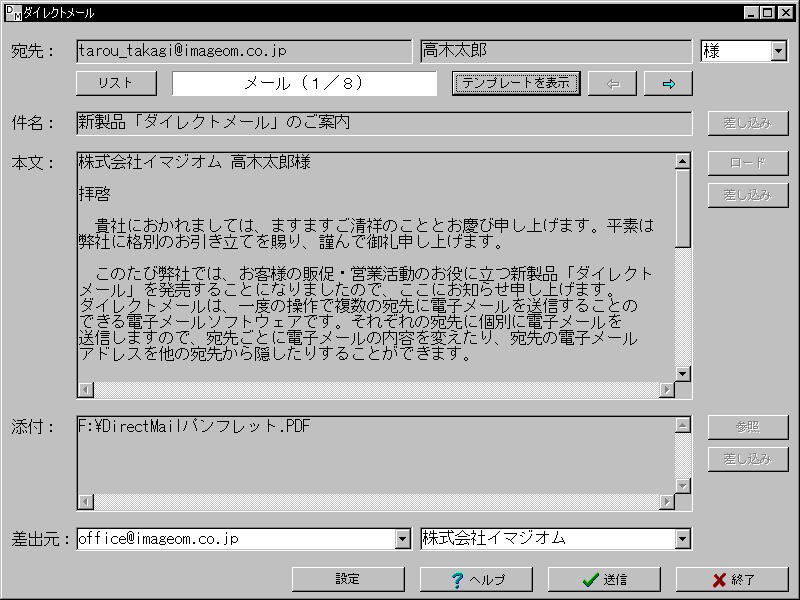800x600 pixels.
Task: Expand the 様 honorific dropdown
Action: 779,51
